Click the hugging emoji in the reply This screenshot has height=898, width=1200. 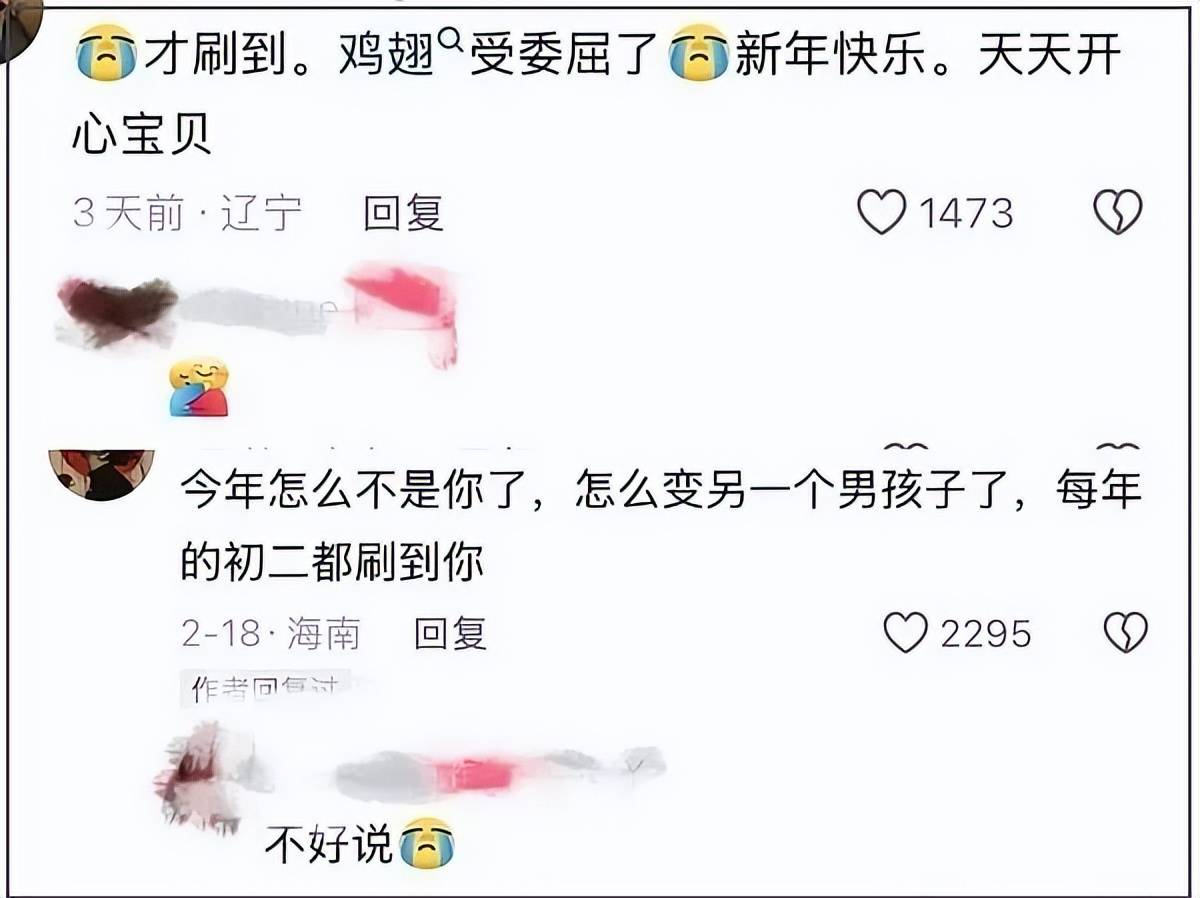[x=199, y=388]
